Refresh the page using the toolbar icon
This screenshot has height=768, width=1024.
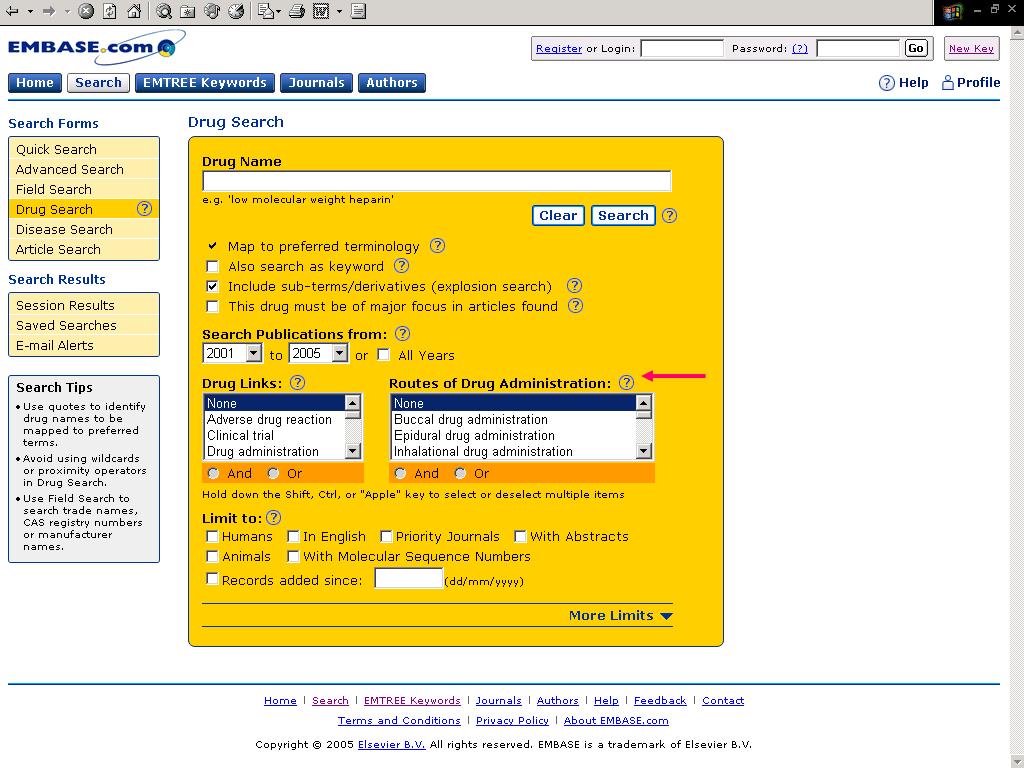(x=110, y=11)
